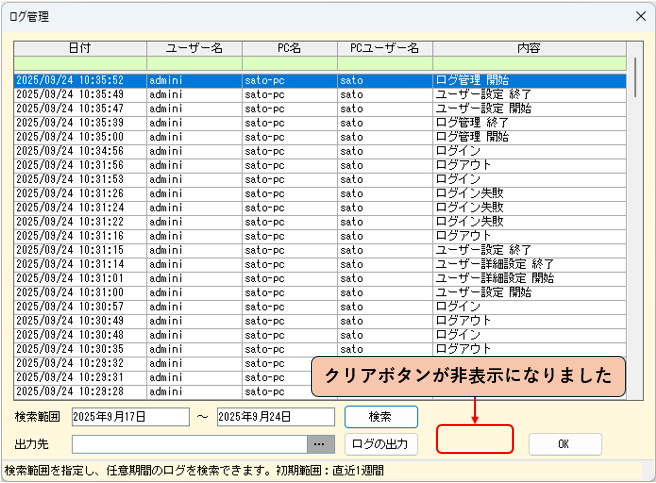
Task: Click the search range end date 2025年9月24日
Action: (x=275, y=416)
